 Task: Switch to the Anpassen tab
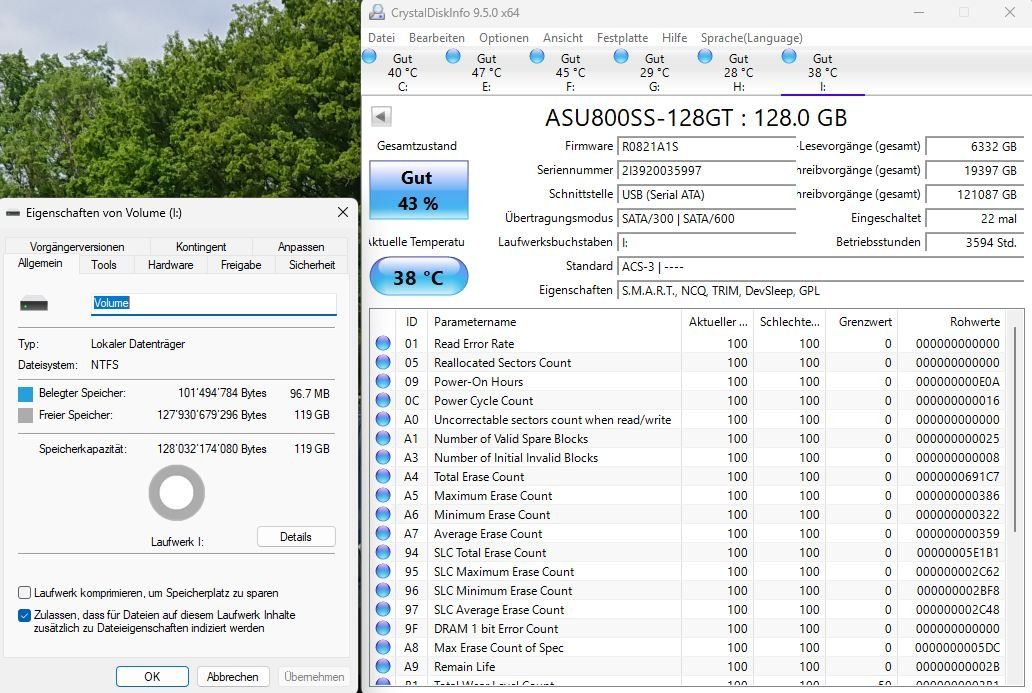pos(301,247)
